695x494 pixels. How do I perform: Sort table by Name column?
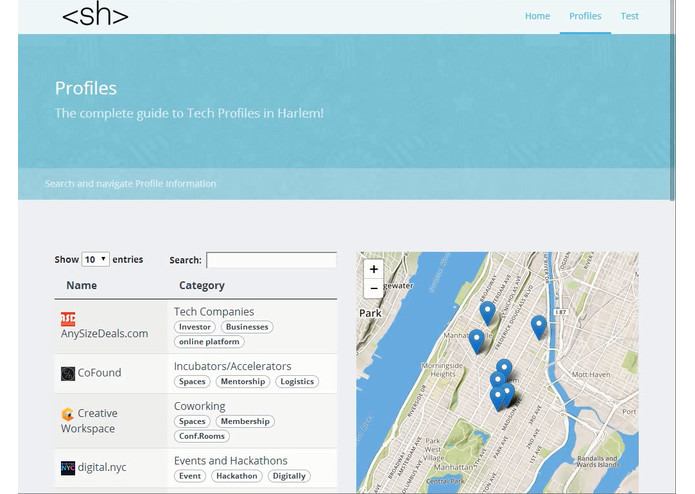pos(82,285)
